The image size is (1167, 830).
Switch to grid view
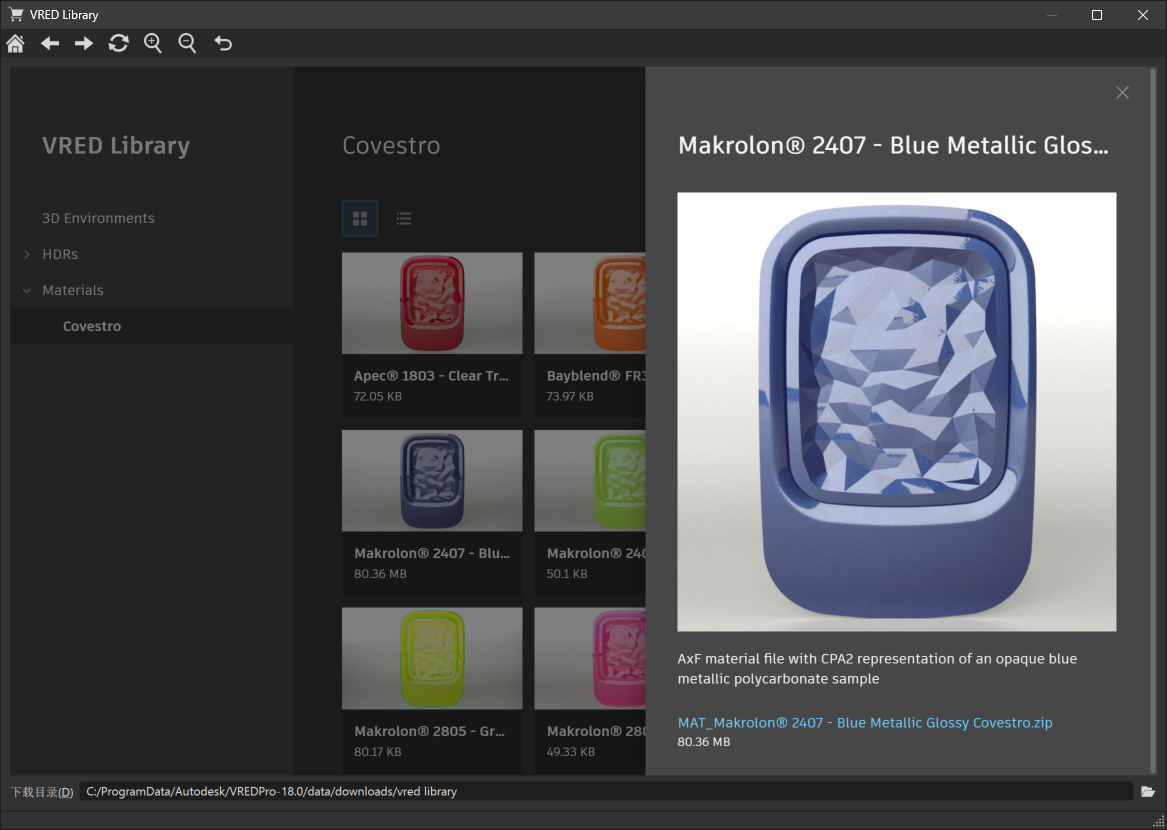click(360, 218)
